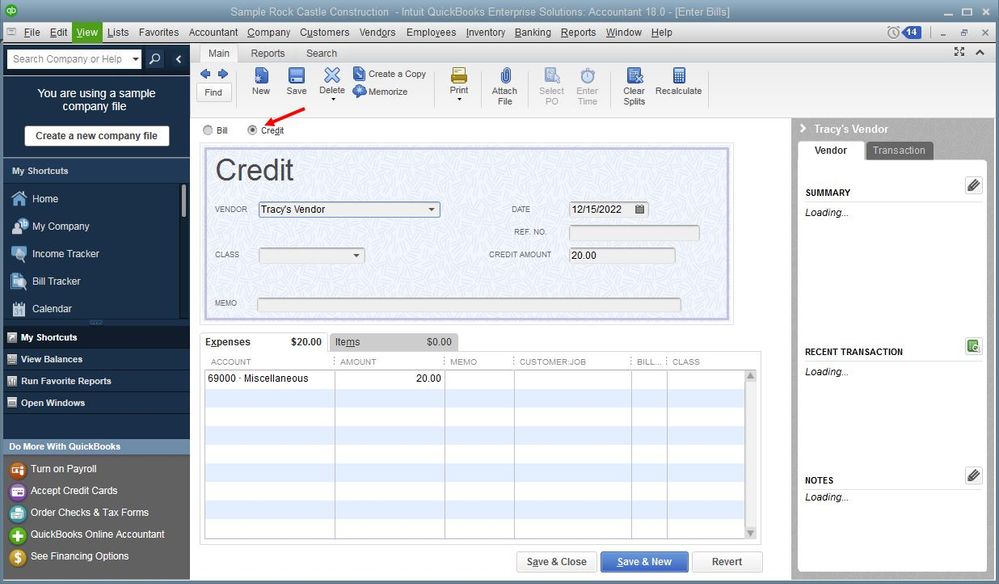Click Save & New button
The image size is (999, 584).
tap(644, 562)
